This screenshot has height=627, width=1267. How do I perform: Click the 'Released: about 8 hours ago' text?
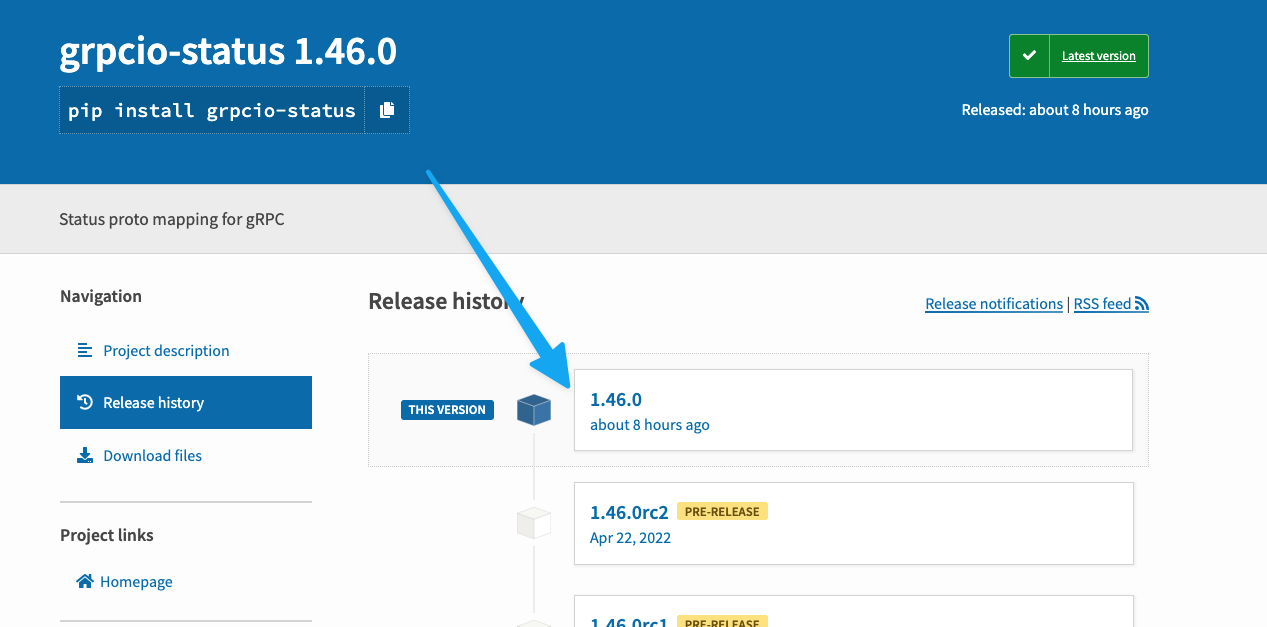[x=1055, y=110]
